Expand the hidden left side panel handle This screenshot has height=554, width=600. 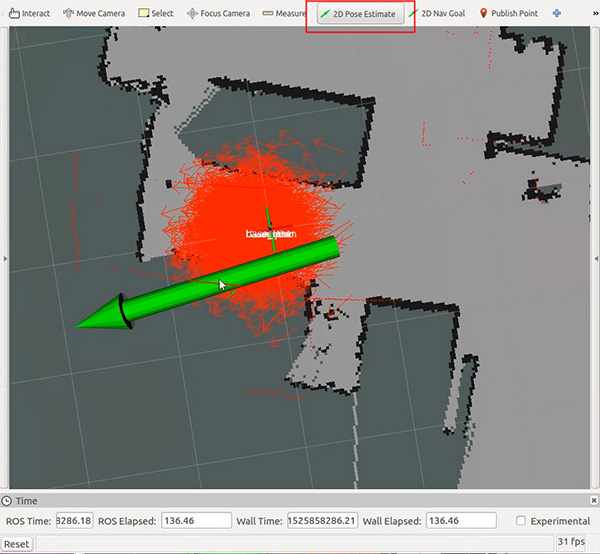click(x=3, y=258)
